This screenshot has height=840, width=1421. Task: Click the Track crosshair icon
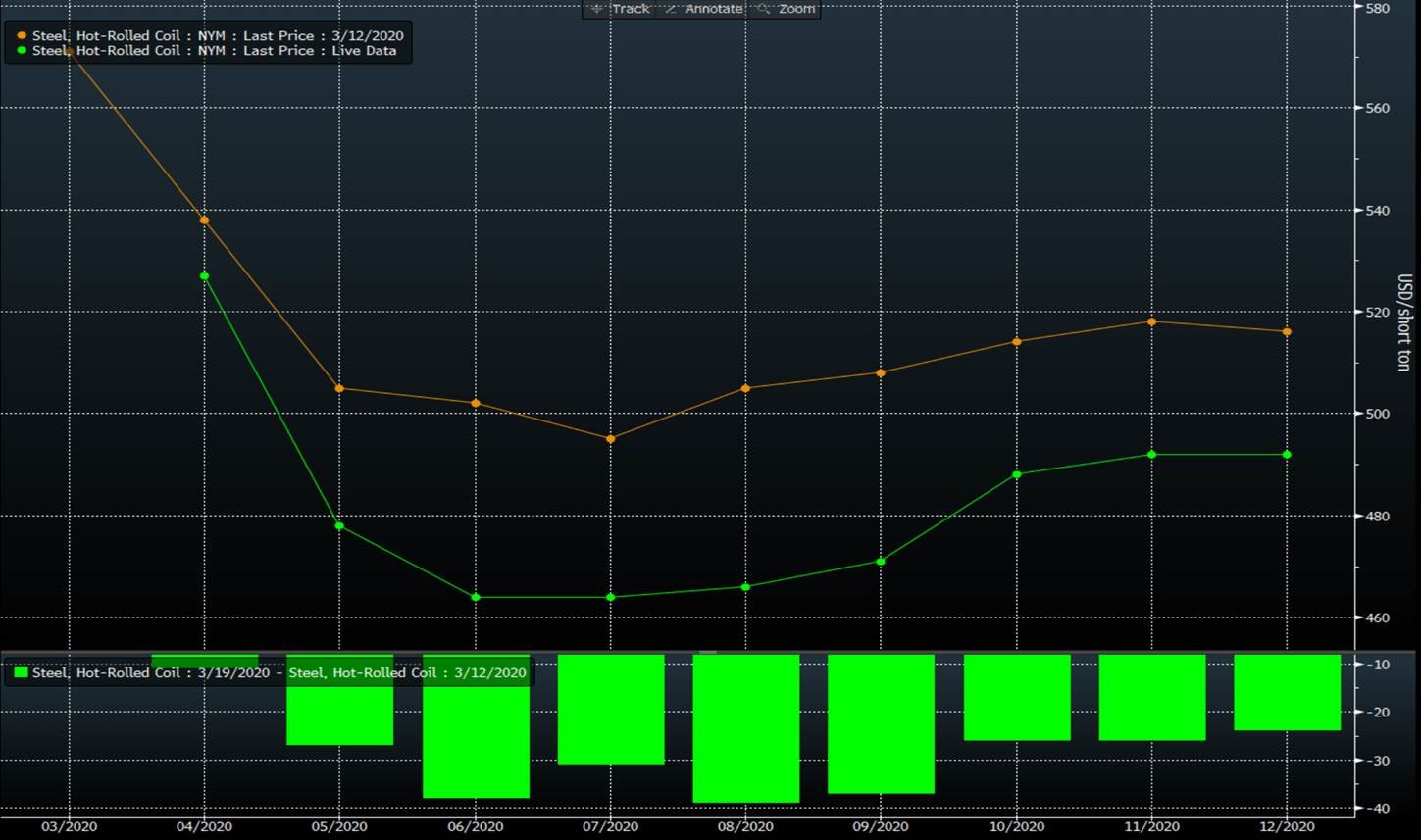coord(597,9)
